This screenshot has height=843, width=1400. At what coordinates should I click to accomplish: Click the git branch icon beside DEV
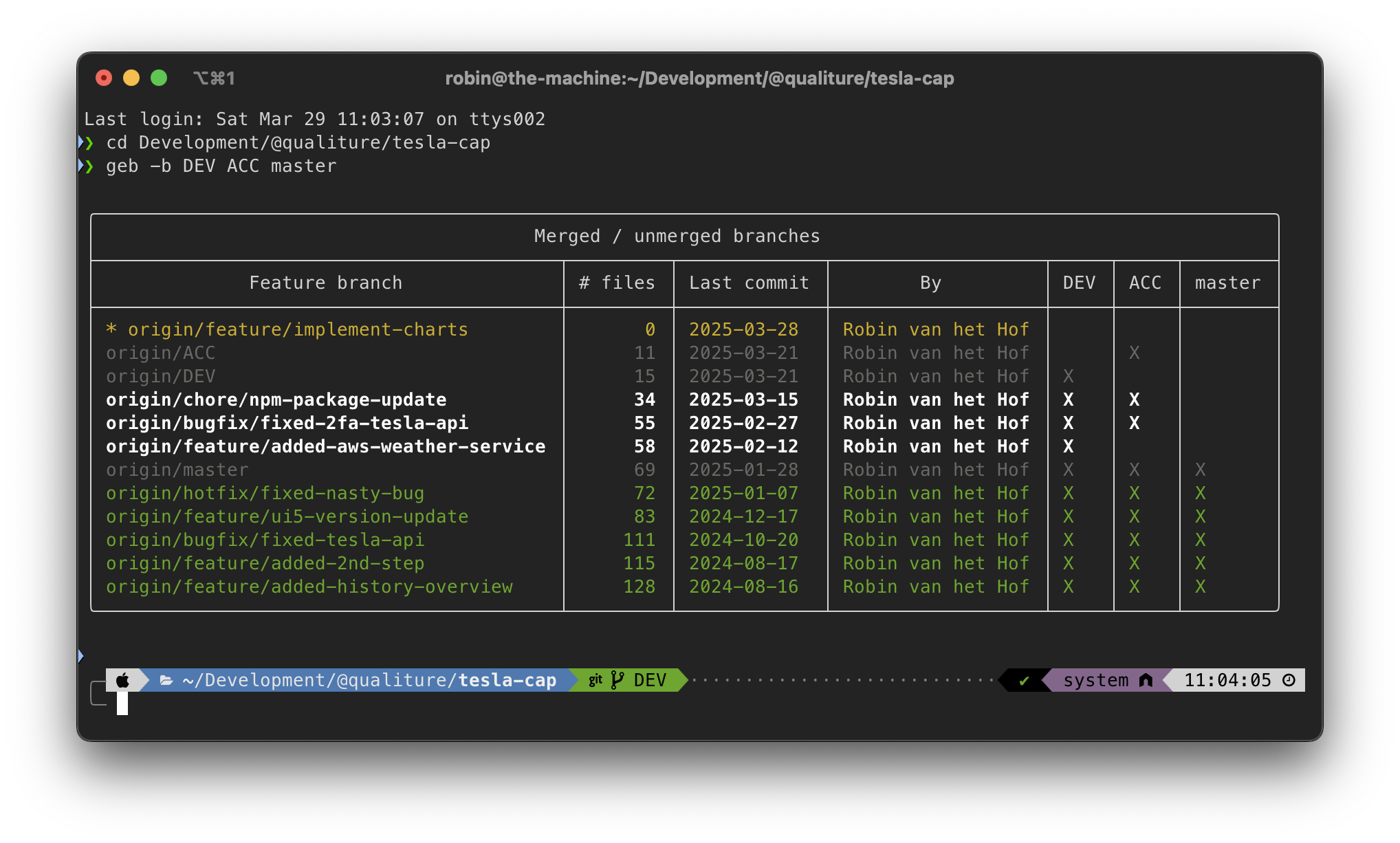pos(617,680)
